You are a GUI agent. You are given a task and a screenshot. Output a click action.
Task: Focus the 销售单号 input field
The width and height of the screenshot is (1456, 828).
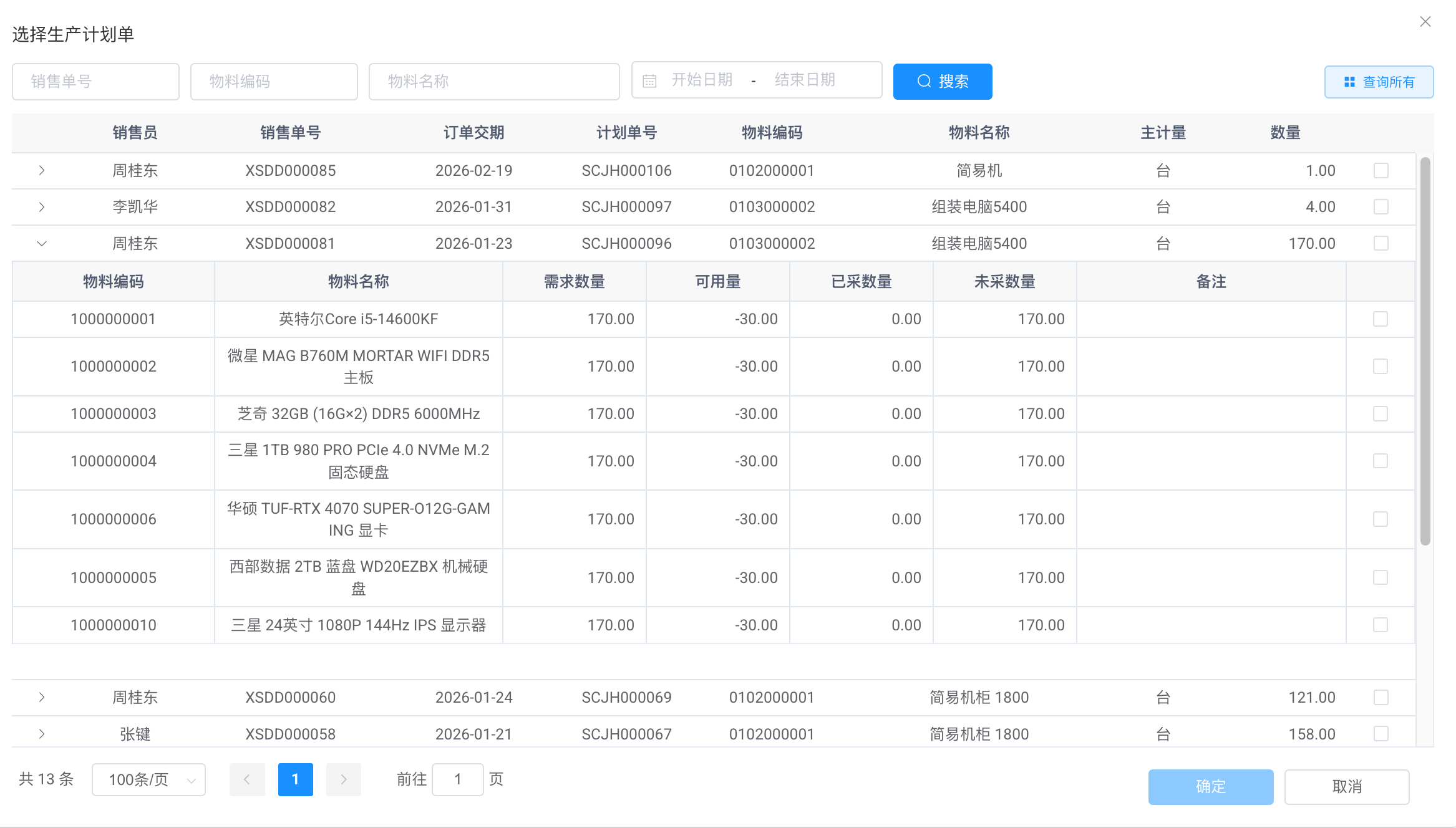coord(95,82)
